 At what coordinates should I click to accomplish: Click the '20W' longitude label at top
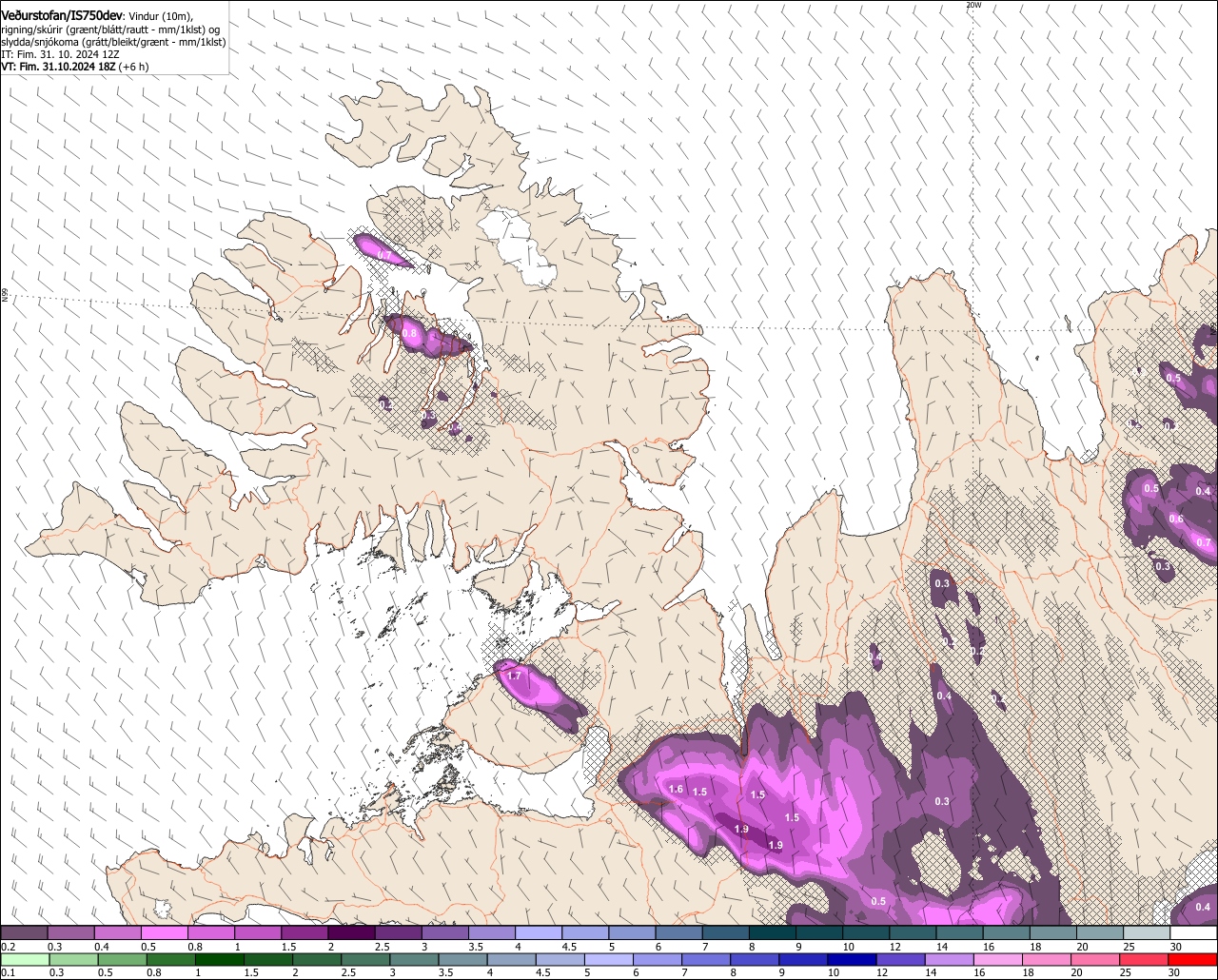coord(972,5)
